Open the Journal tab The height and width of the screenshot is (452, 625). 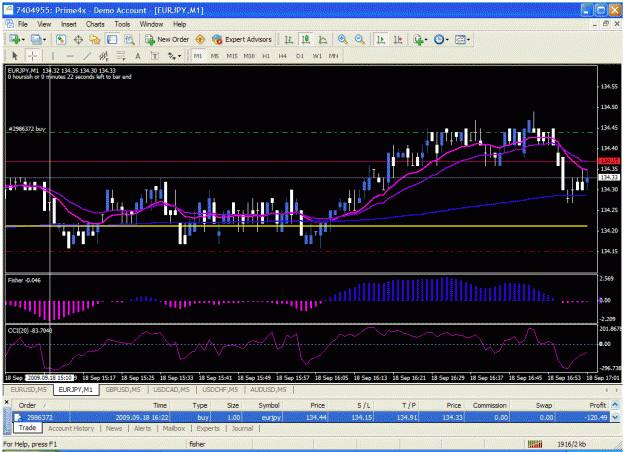pyautogui.click(x=242, y=428)
